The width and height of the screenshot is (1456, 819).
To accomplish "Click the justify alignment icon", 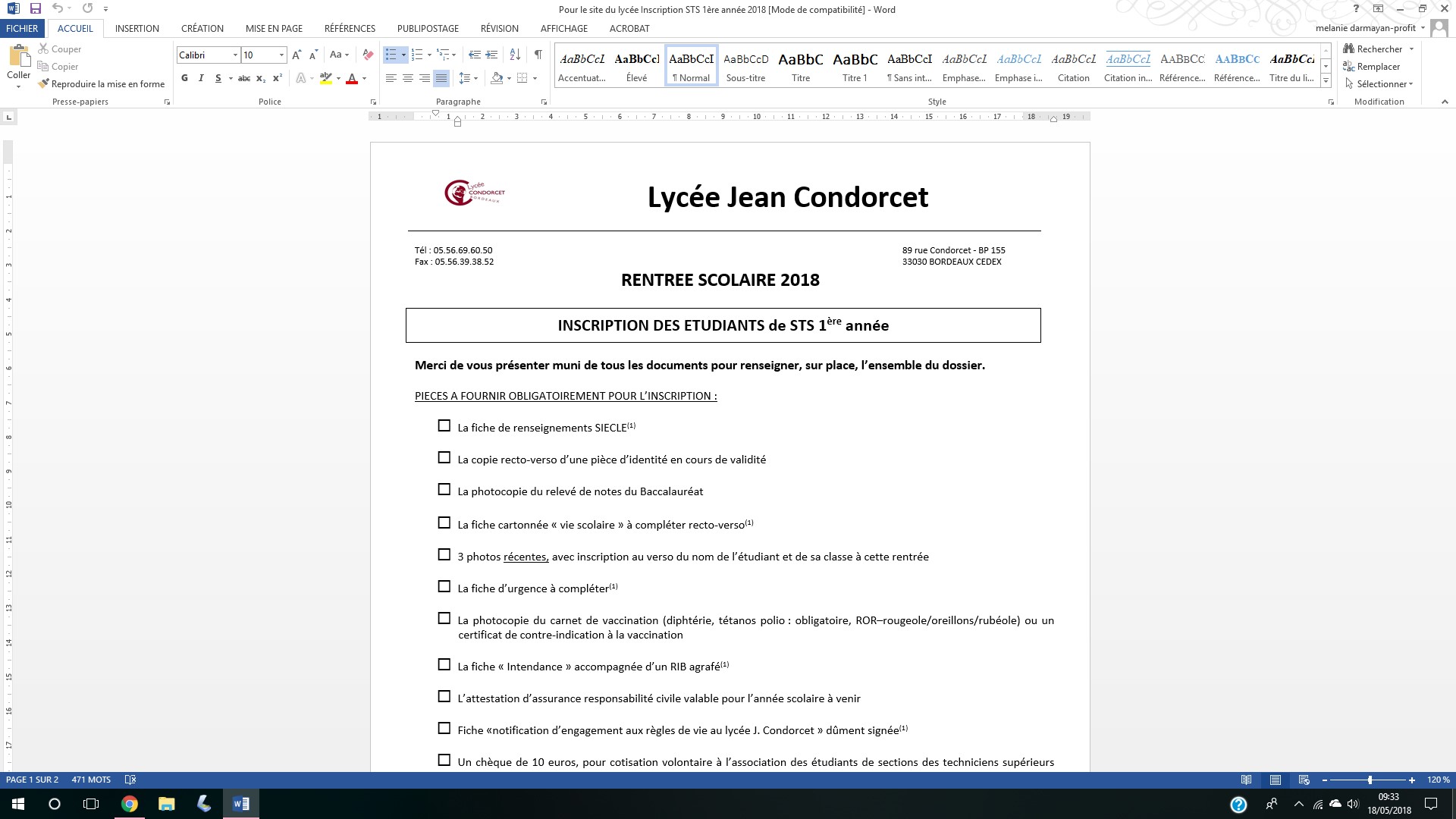I will [x=441, y=78].
